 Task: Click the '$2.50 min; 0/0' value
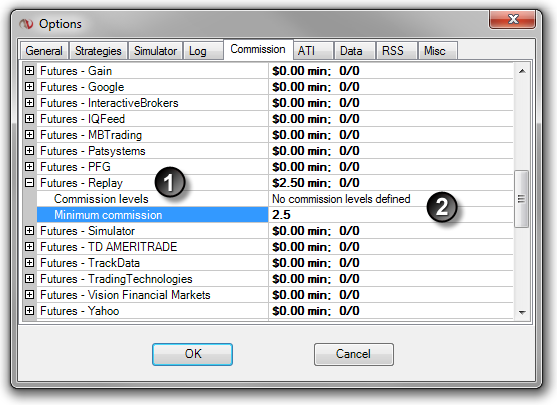(x=316, y=183)
